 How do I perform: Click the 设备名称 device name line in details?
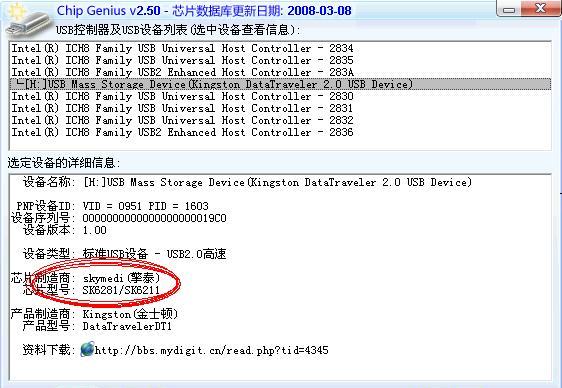point(247,182)
